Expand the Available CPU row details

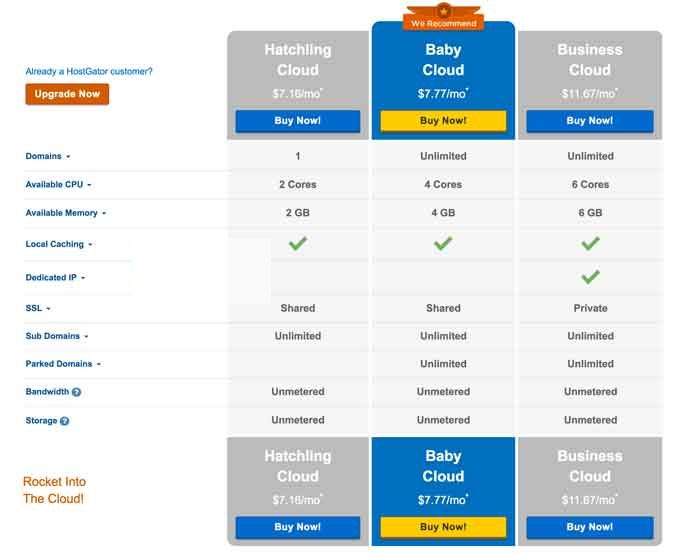[58, 184]
